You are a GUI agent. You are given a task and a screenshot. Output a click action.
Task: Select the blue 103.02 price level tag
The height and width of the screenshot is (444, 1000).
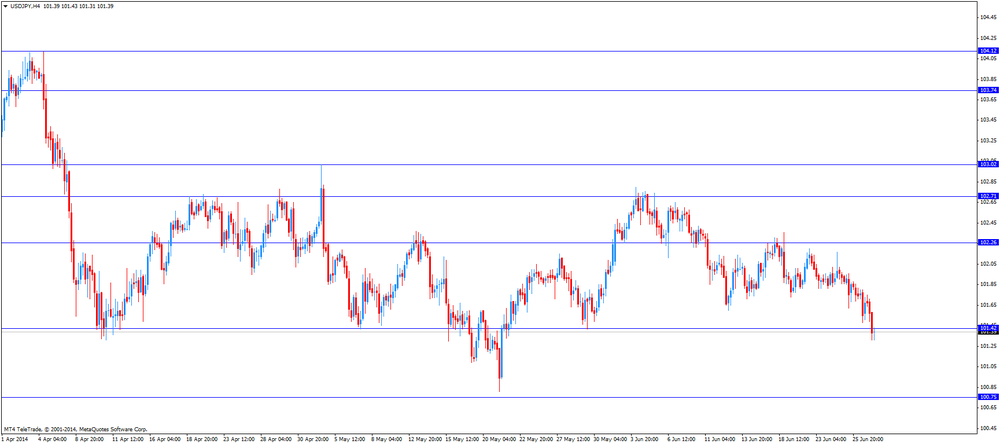[988, 164]
